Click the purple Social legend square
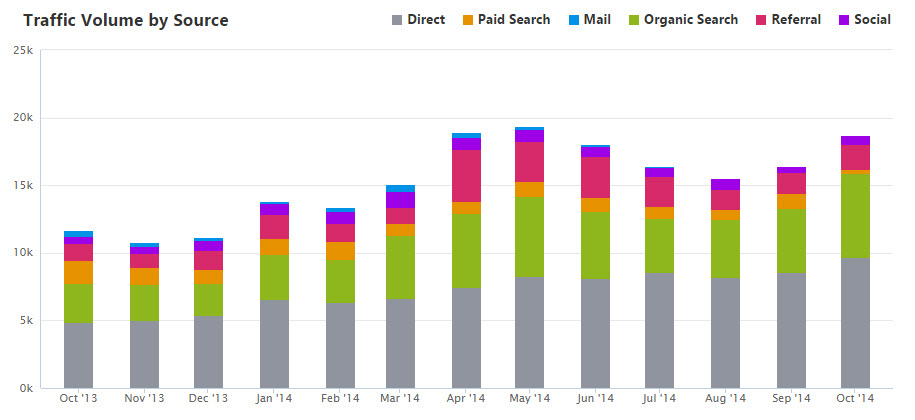This screenshot has width=915, height=420. (845, 20)
